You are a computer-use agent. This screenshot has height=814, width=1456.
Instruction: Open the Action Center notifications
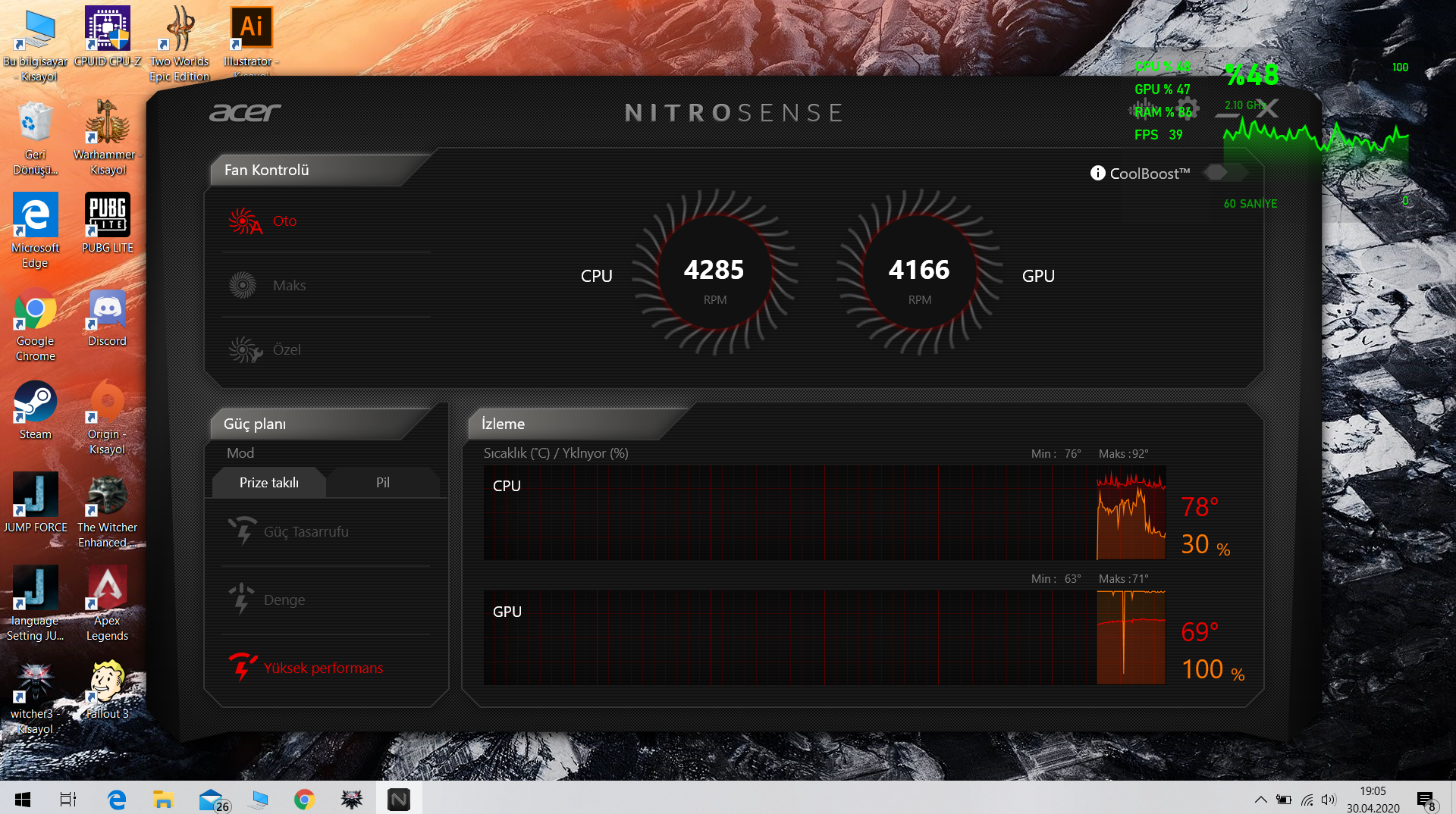click(1426, 800)
